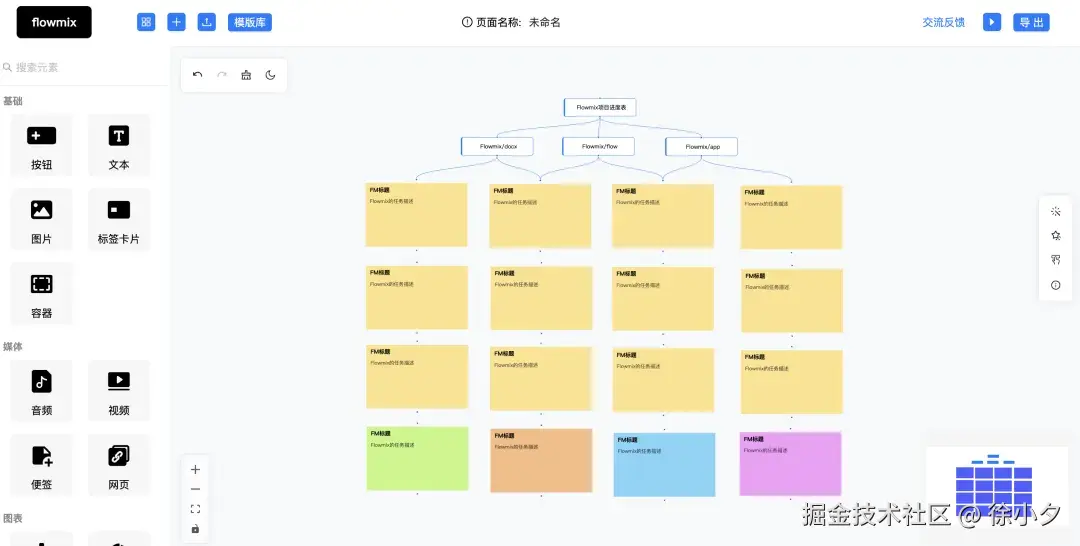Select the Flowmix/flow node

599,146
